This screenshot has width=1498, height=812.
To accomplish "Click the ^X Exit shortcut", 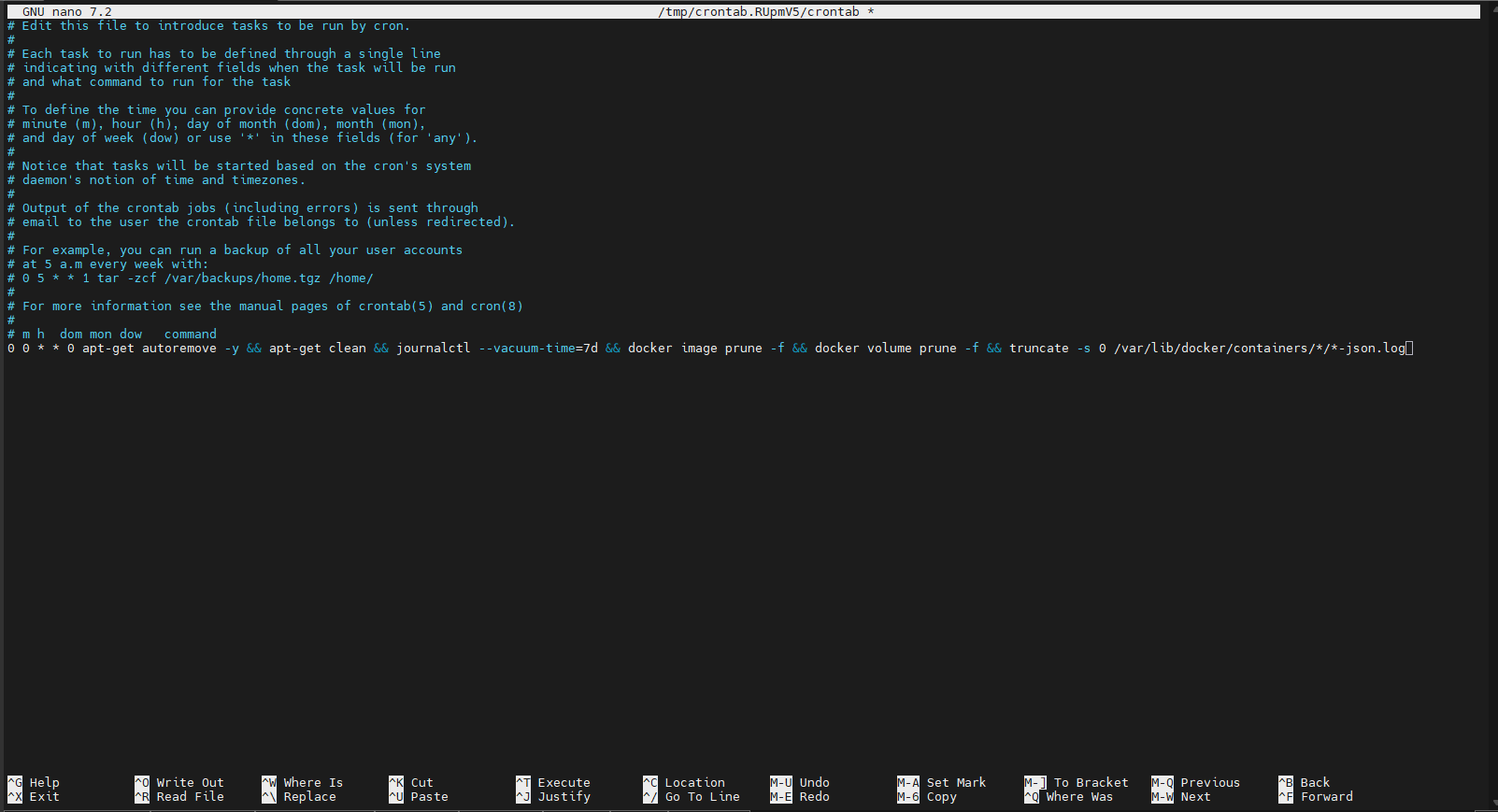I will pos(34,797).
